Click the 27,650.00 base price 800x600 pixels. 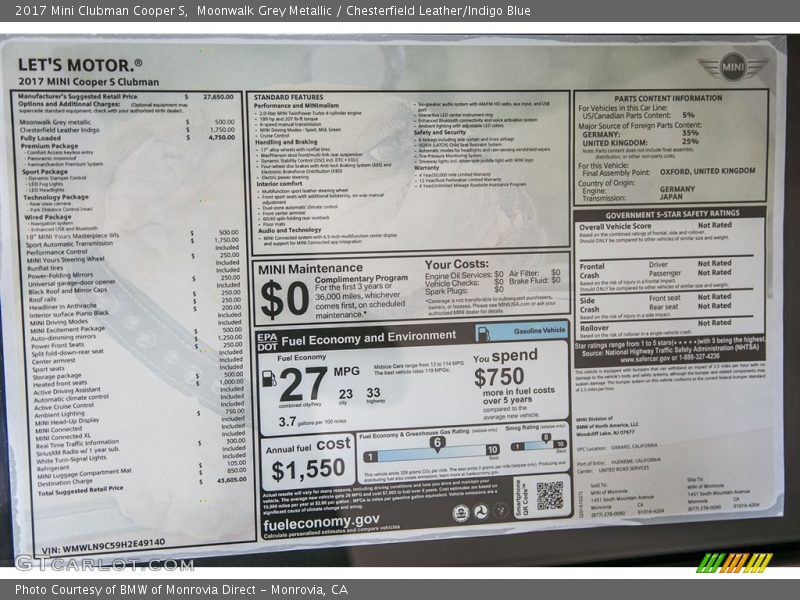(x=218, y=96)
